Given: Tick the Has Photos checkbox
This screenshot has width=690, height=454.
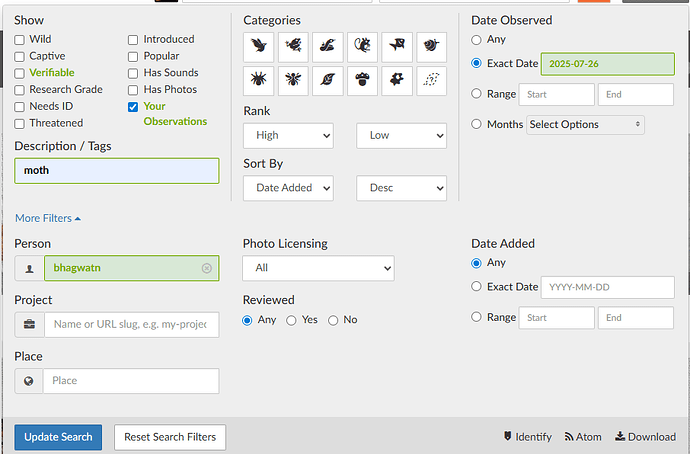Looking at the screenshot, I should click(x=133, y=90).
